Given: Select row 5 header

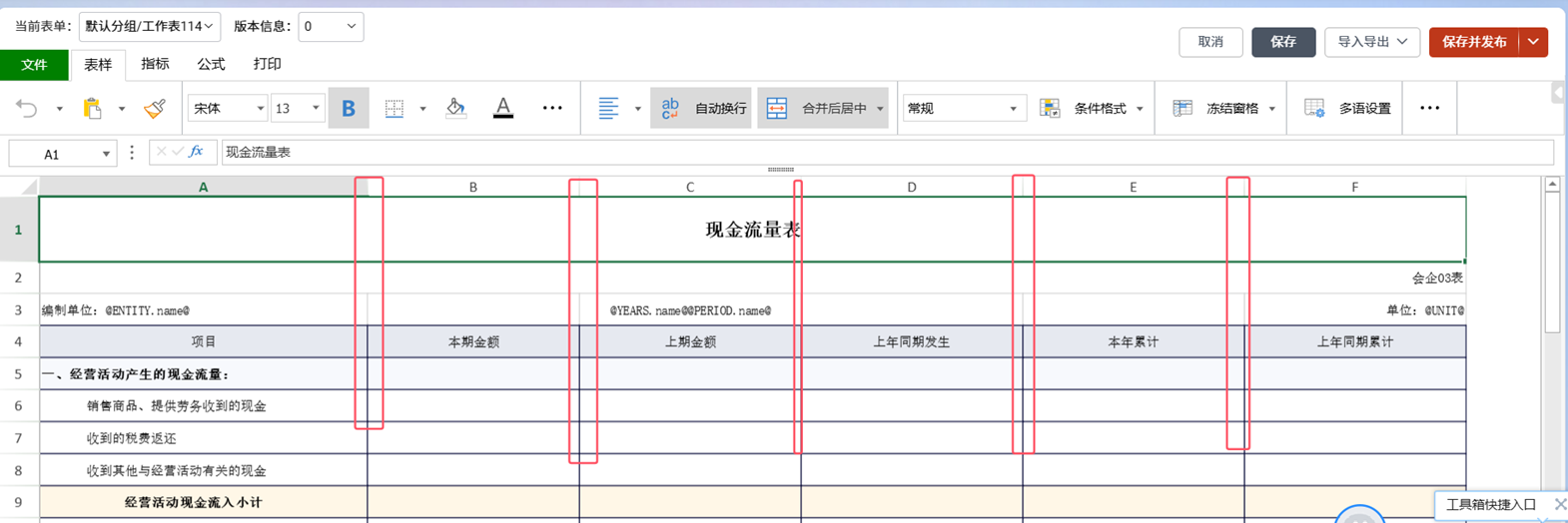Looking at the screenshot, I should (x=19, y=374).
